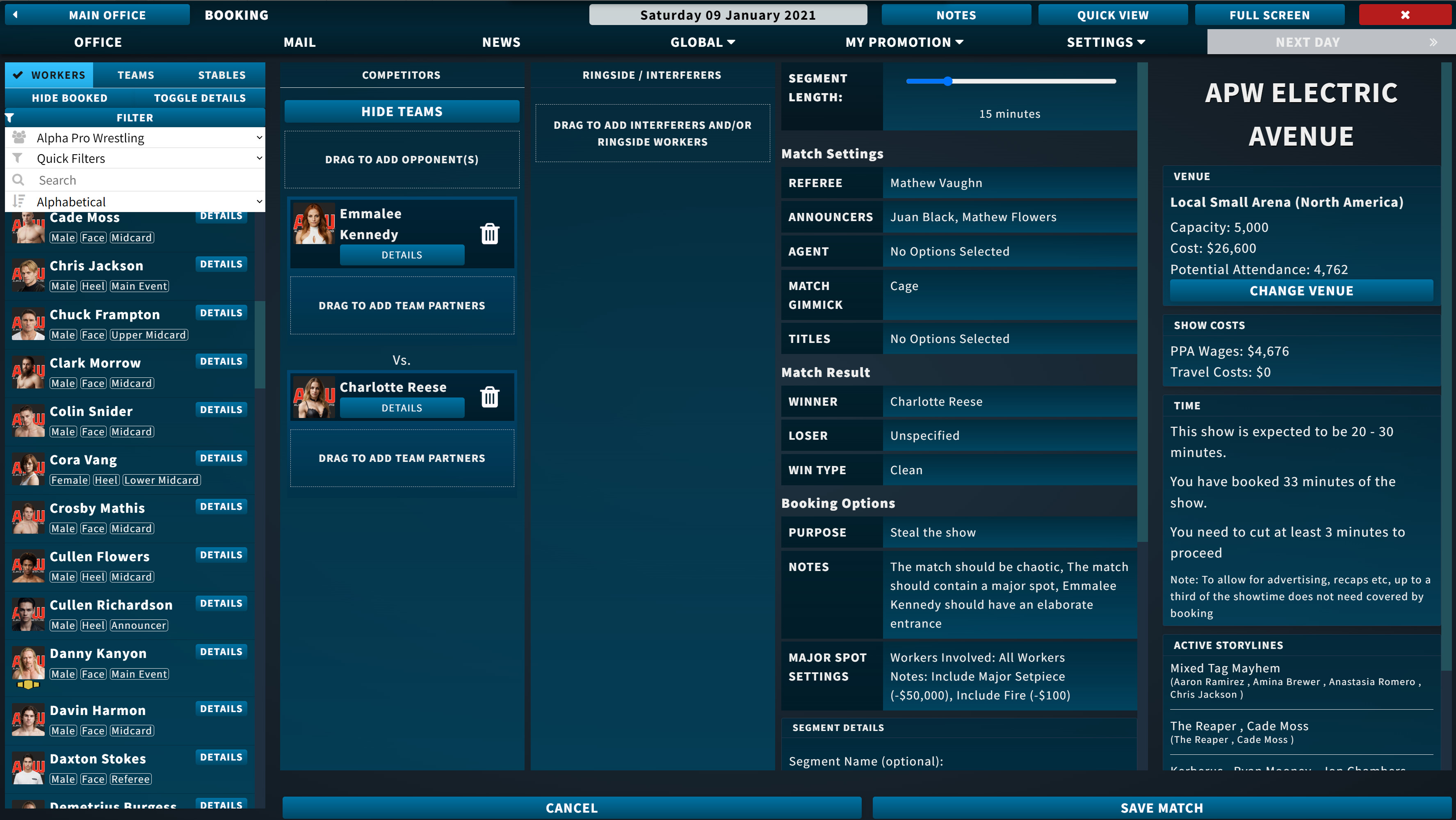The height and width of the screenshot is (820, 1456).
Task: Toggle the checkmark on the Workers tab
Action: (18, 75)
